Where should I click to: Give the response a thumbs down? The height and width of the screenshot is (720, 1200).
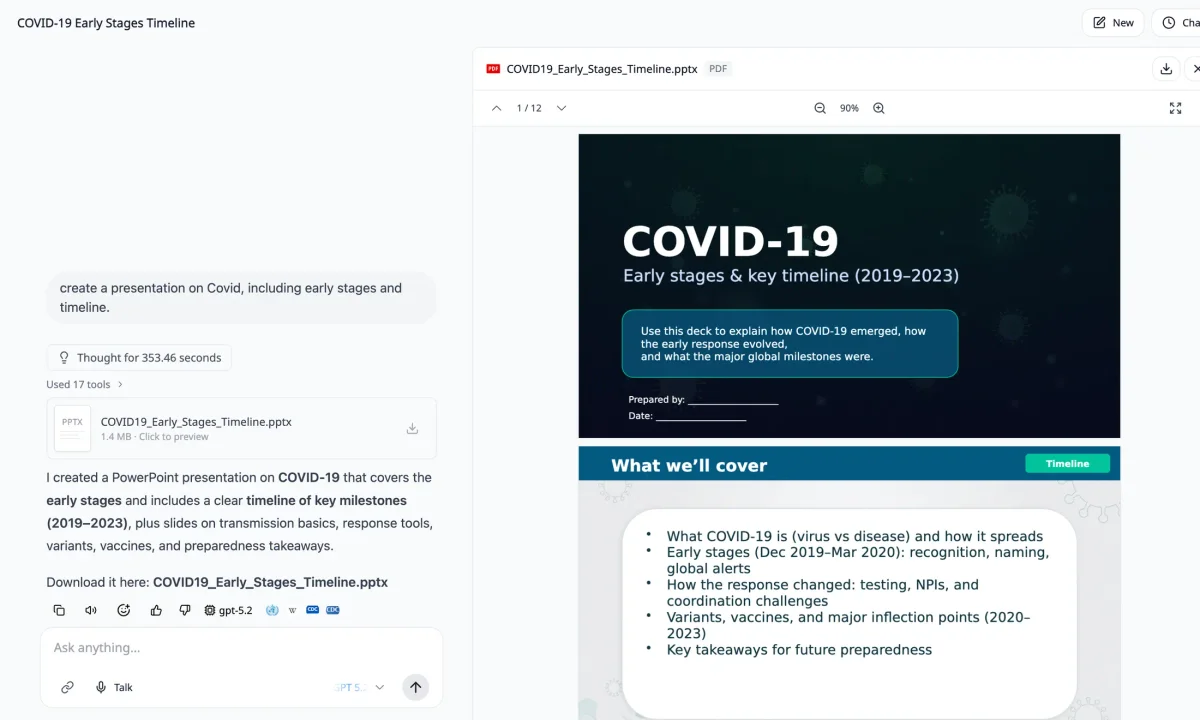(185, 610)
